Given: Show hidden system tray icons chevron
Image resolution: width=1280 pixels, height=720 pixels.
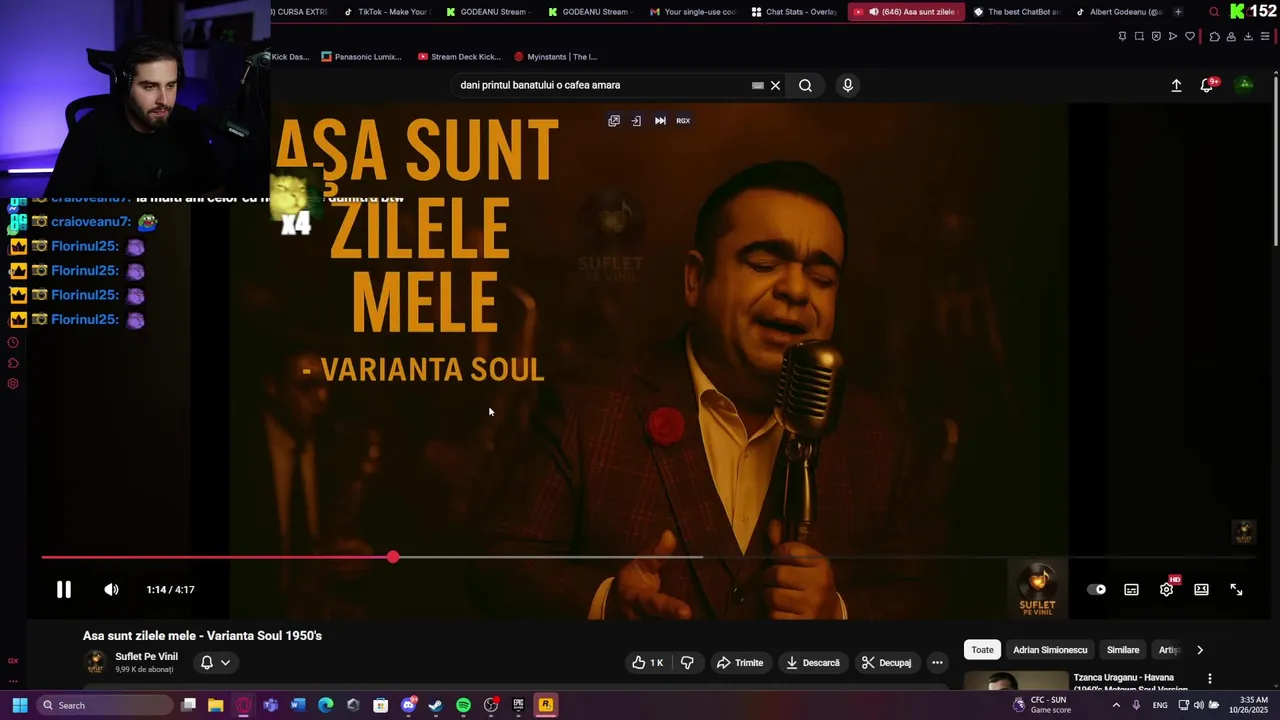Looking at the screenshot, I should tap(1116, 705).
